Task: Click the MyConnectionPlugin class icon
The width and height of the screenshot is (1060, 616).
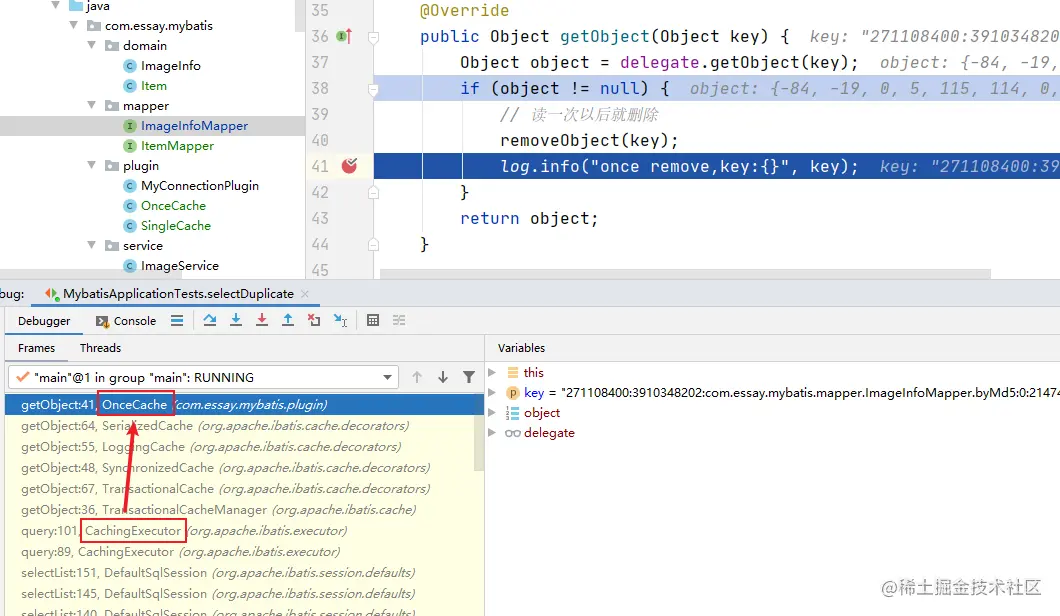Action: [130, 185]
